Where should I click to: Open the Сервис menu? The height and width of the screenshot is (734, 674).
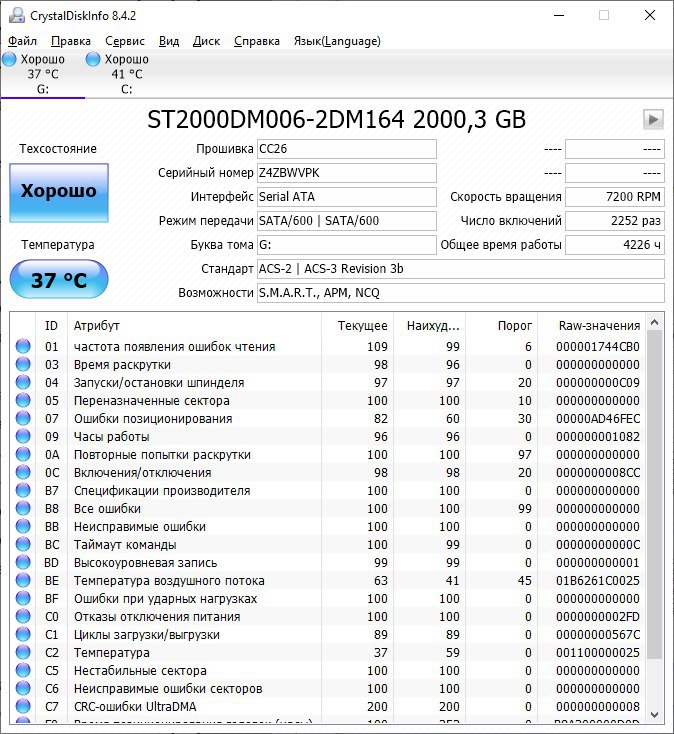click(x=125, y=41)
